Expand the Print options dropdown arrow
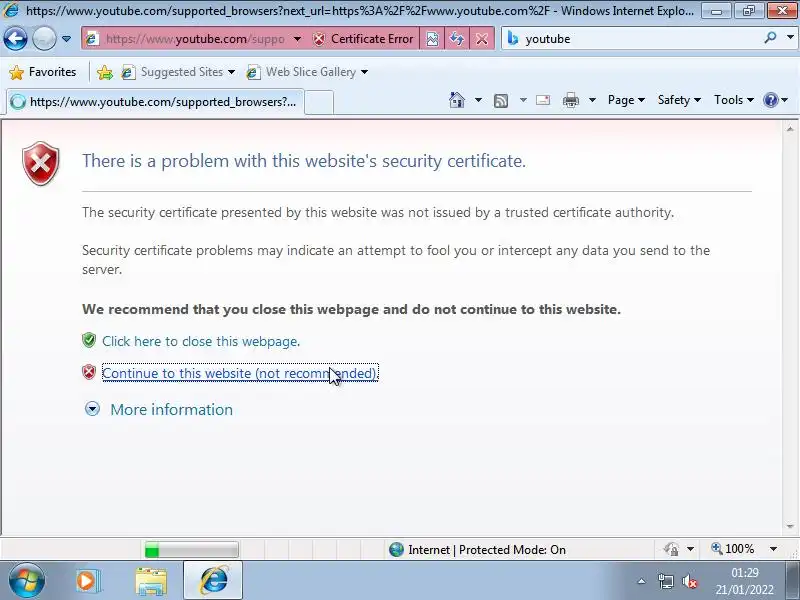The image size is (800, 600). 592,100
